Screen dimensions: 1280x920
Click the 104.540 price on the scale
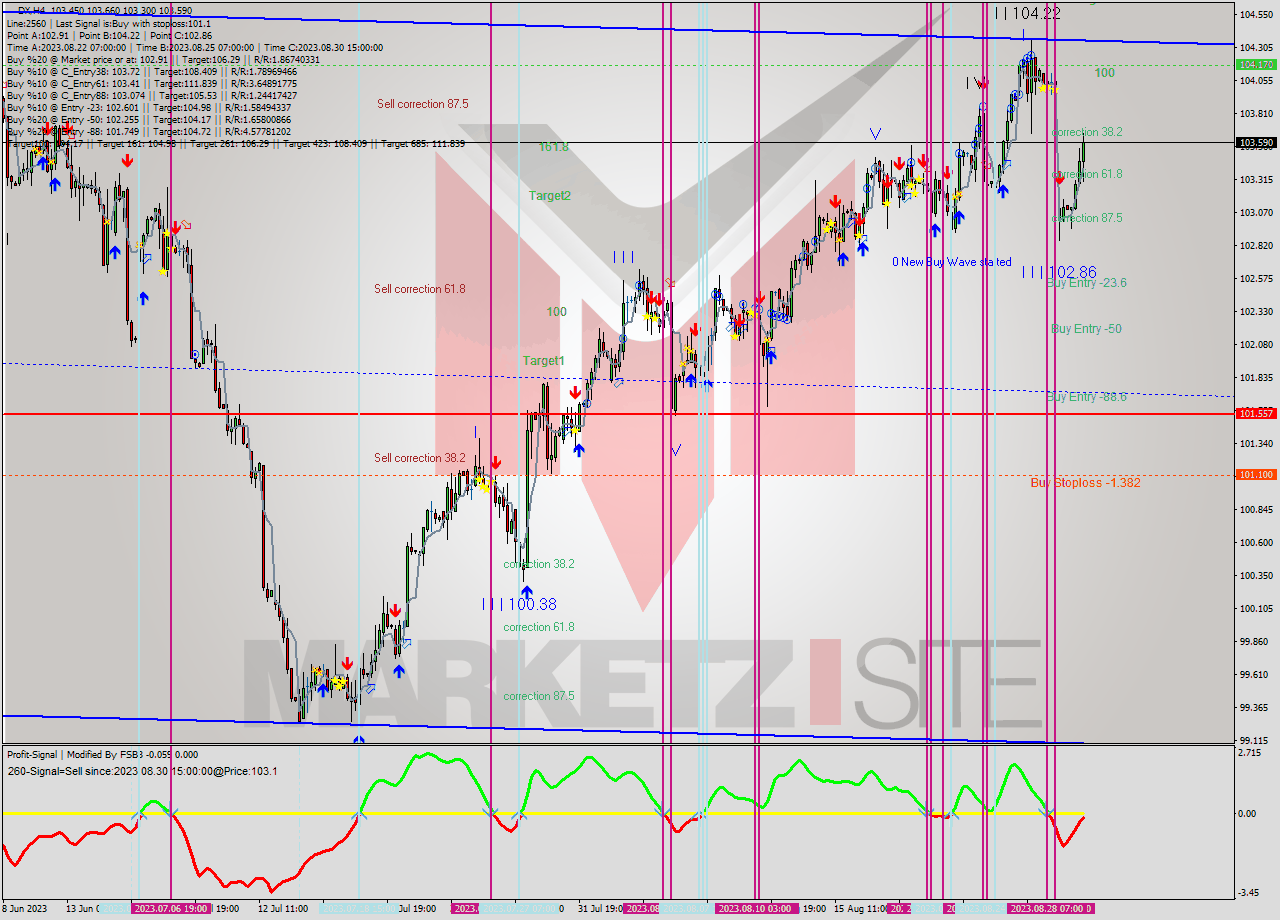tap(1256, 15)
